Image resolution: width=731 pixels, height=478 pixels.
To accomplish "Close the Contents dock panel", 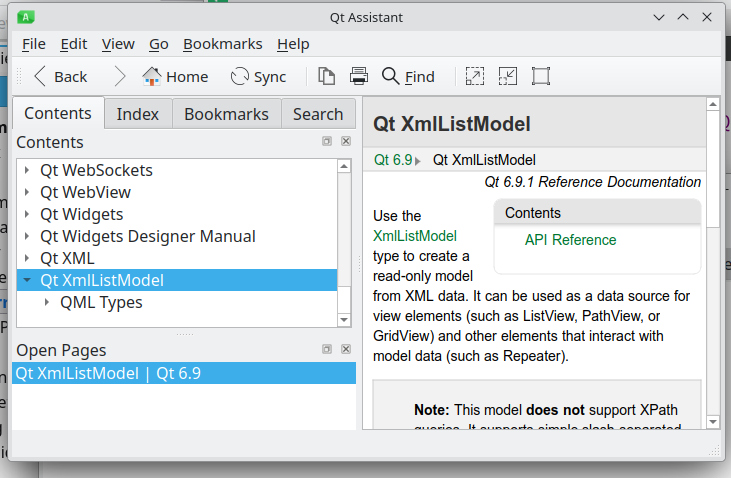I will 346,141.
